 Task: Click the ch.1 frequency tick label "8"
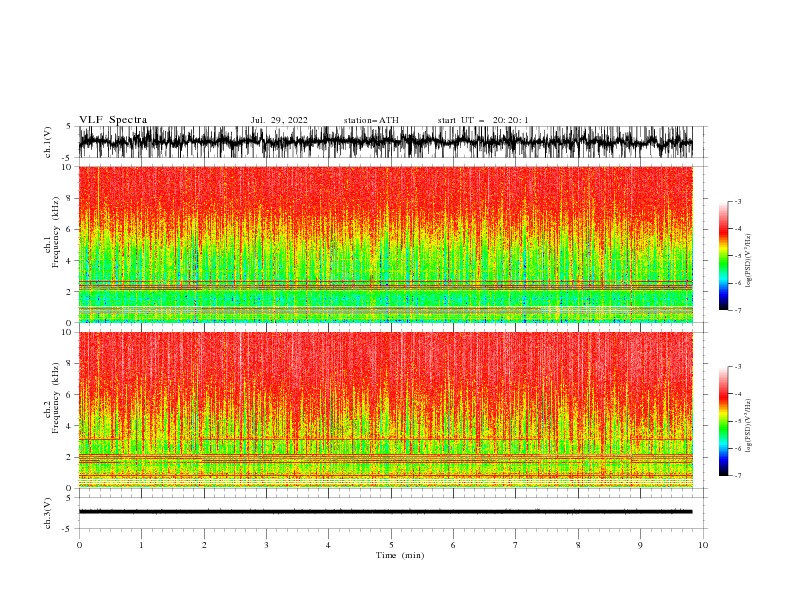70,198
